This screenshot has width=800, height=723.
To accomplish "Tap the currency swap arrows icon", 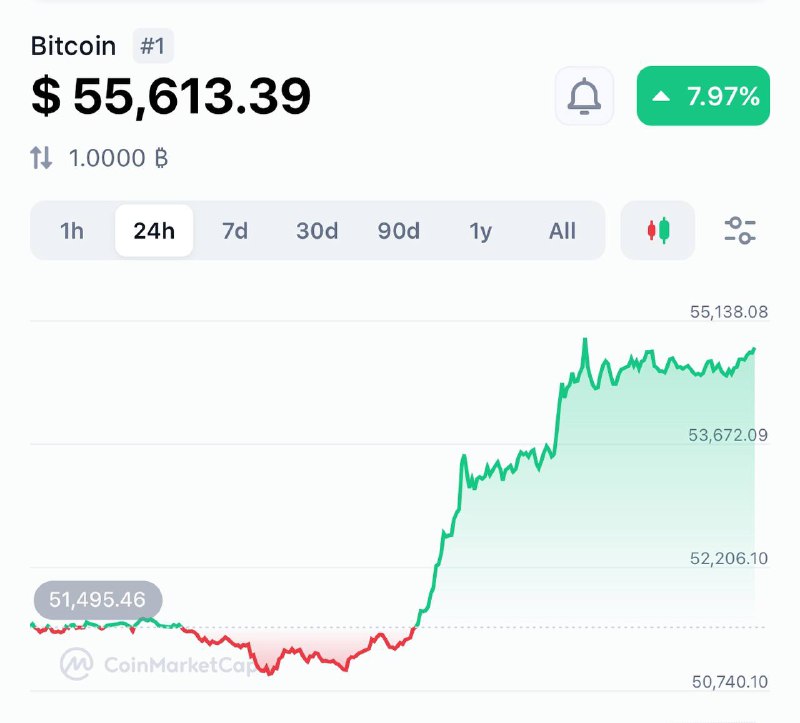I will 41,157.
